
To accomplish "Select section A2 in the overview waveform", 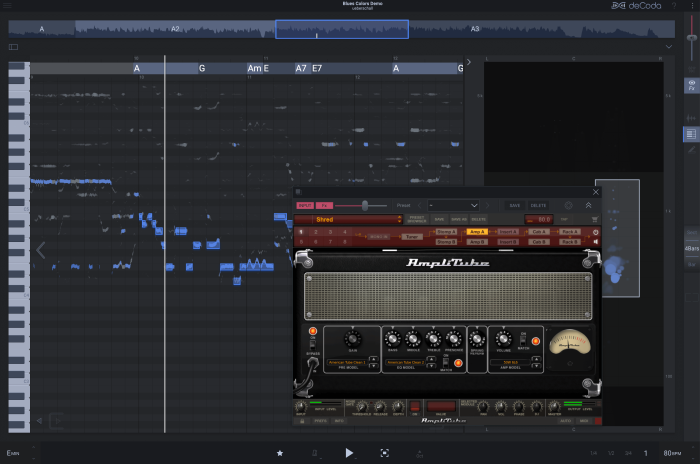I will 175,29.
